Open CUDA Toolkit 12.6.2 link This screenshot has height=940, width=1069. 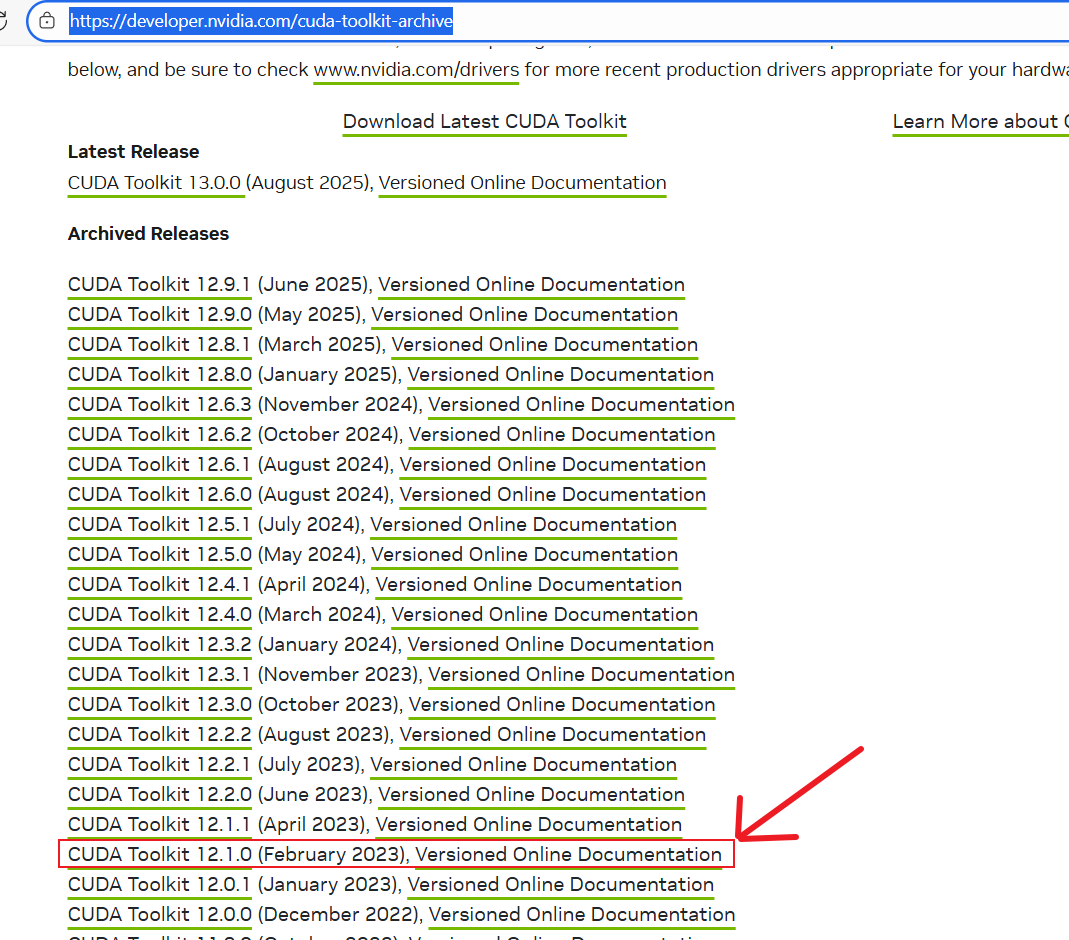(160, 434)
